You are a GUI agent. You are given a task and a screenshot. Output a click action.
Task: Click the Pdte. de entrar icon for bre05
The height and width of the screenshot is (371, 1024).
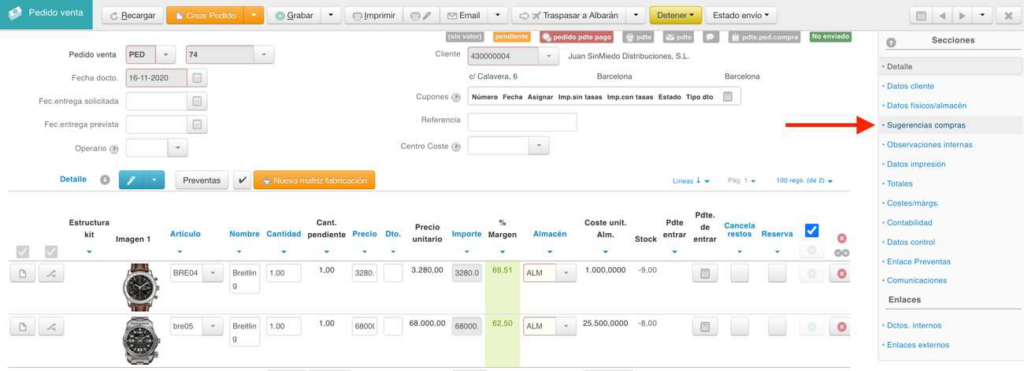[705, 327]
